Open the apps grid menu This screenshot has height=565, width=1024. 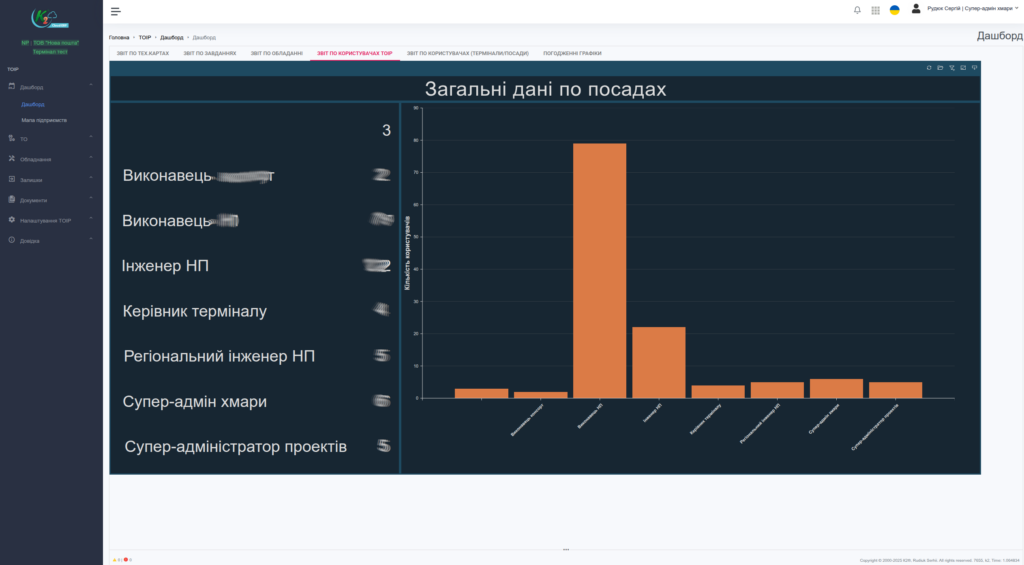pos(876,10)
